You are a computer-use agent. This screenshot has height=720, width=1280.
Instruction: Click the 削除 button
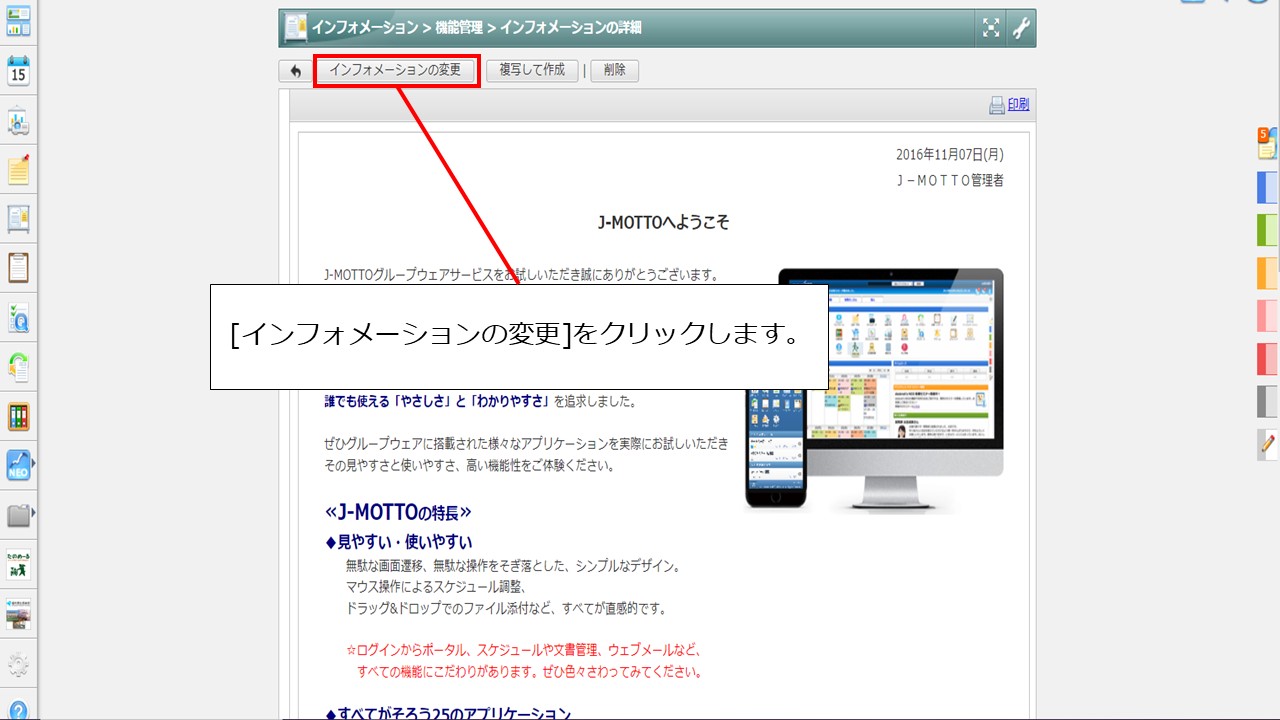pos(615,70)
